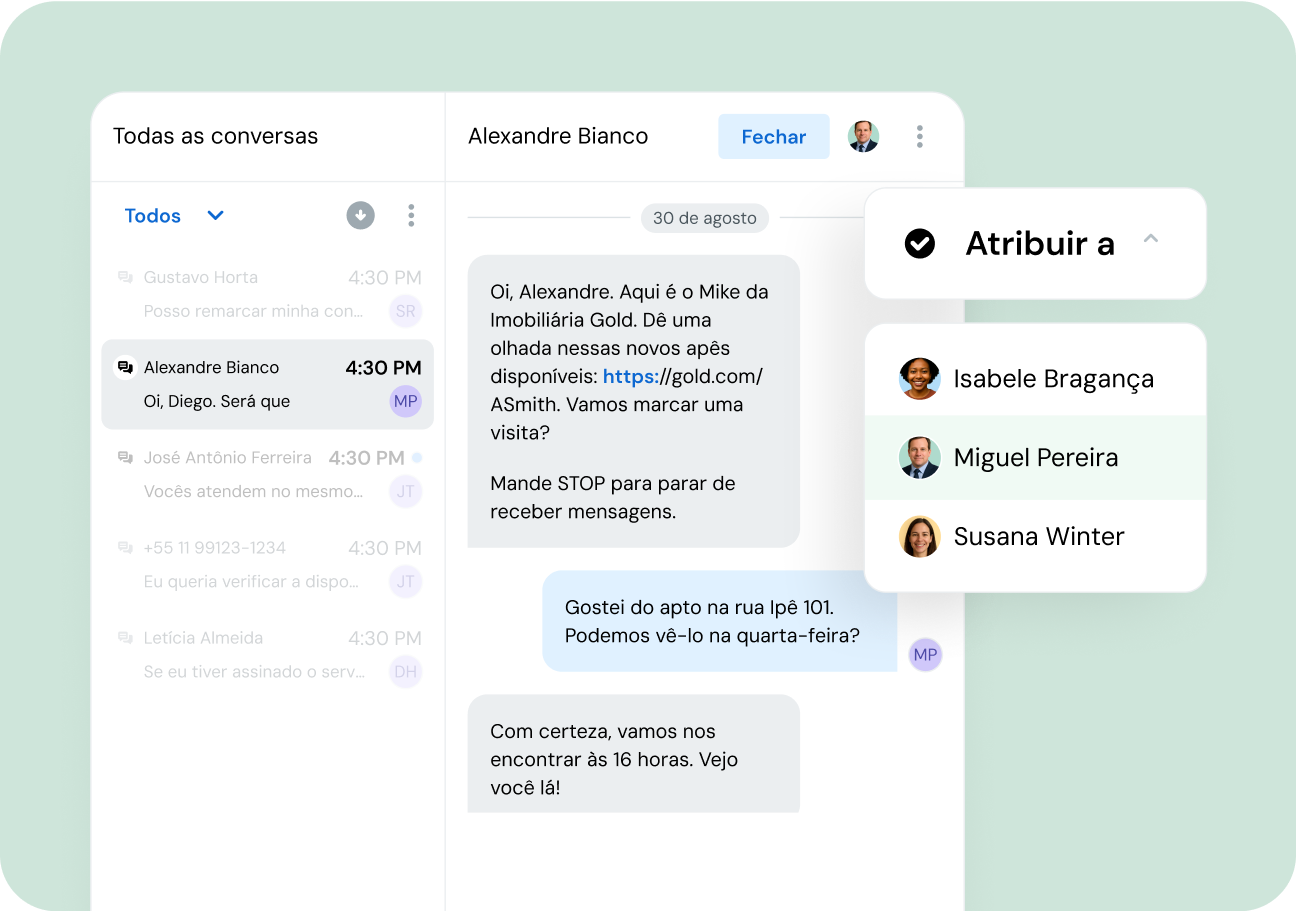The height and width of the screenshot is (911, 1296).
Task: Click the Atribuir a dropdown header
Action: pyautogui.click(x=1038, y=243)
